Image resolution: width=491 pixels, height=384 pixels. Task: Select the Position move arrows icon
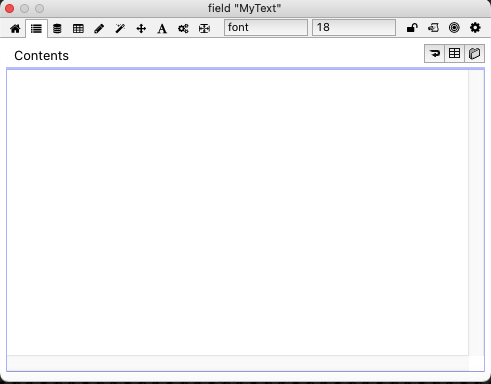[141, 28]
